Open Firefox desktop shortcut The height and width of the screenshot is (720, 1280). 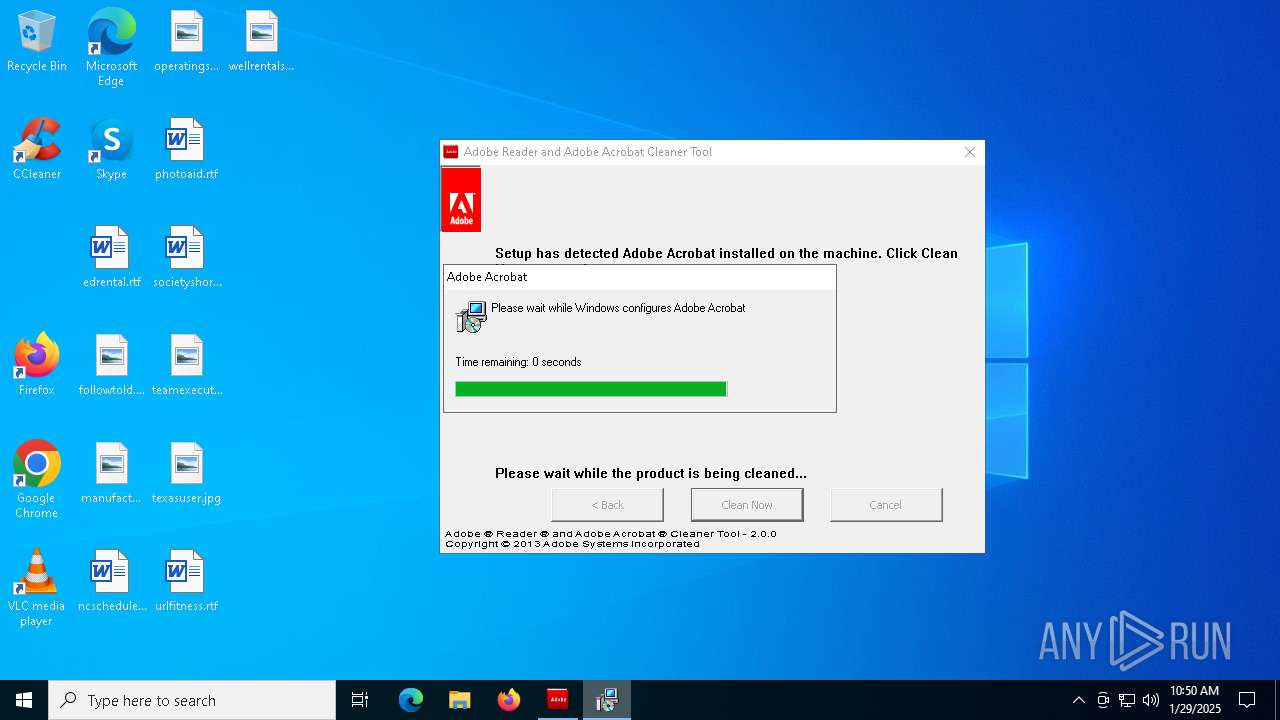pyautogui.click(x=37, y=366)
